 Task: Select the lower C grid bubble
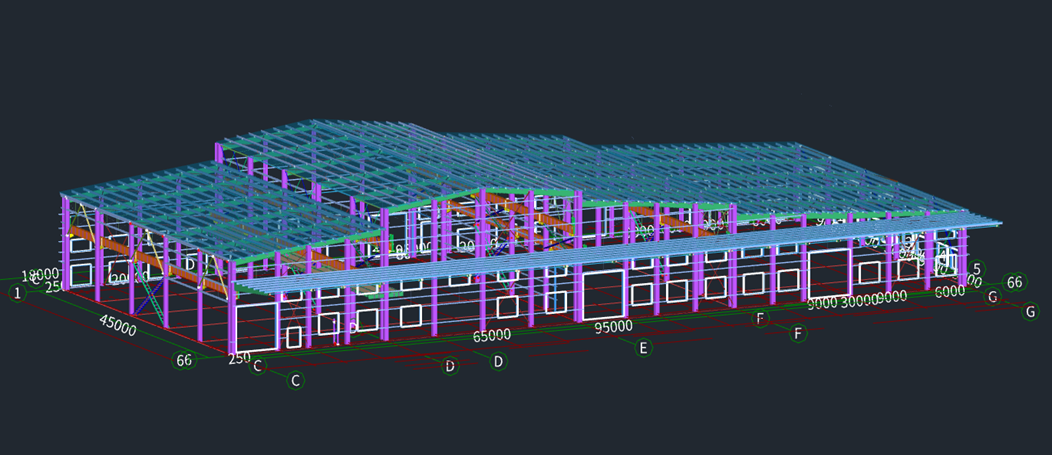click(295, 380)
